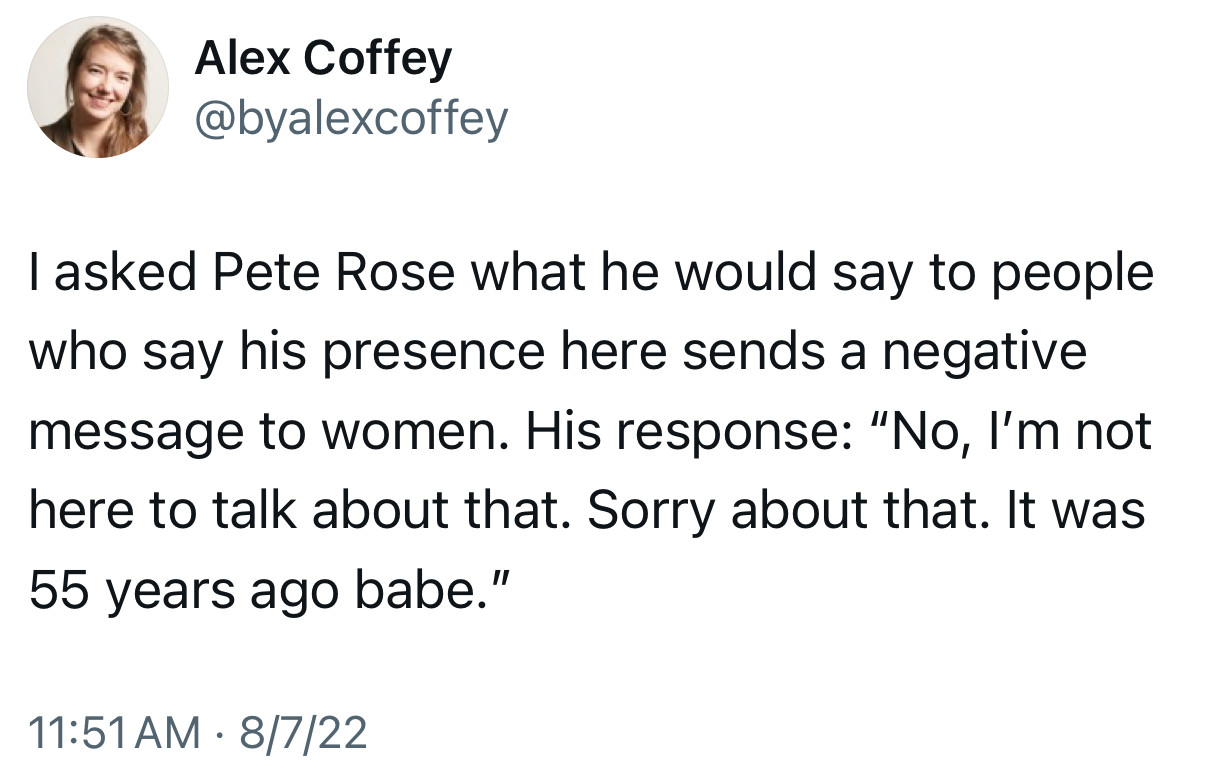Open the @byalexcoffey handle link
1206x778 pixels.
351,119
